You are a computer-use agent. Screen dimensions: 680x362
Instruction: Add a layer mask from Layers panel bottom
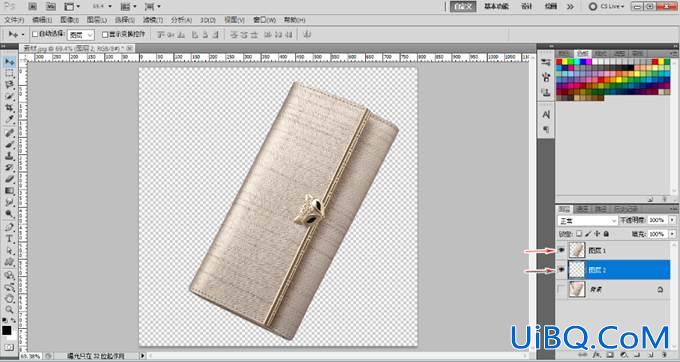pos(609,355)
